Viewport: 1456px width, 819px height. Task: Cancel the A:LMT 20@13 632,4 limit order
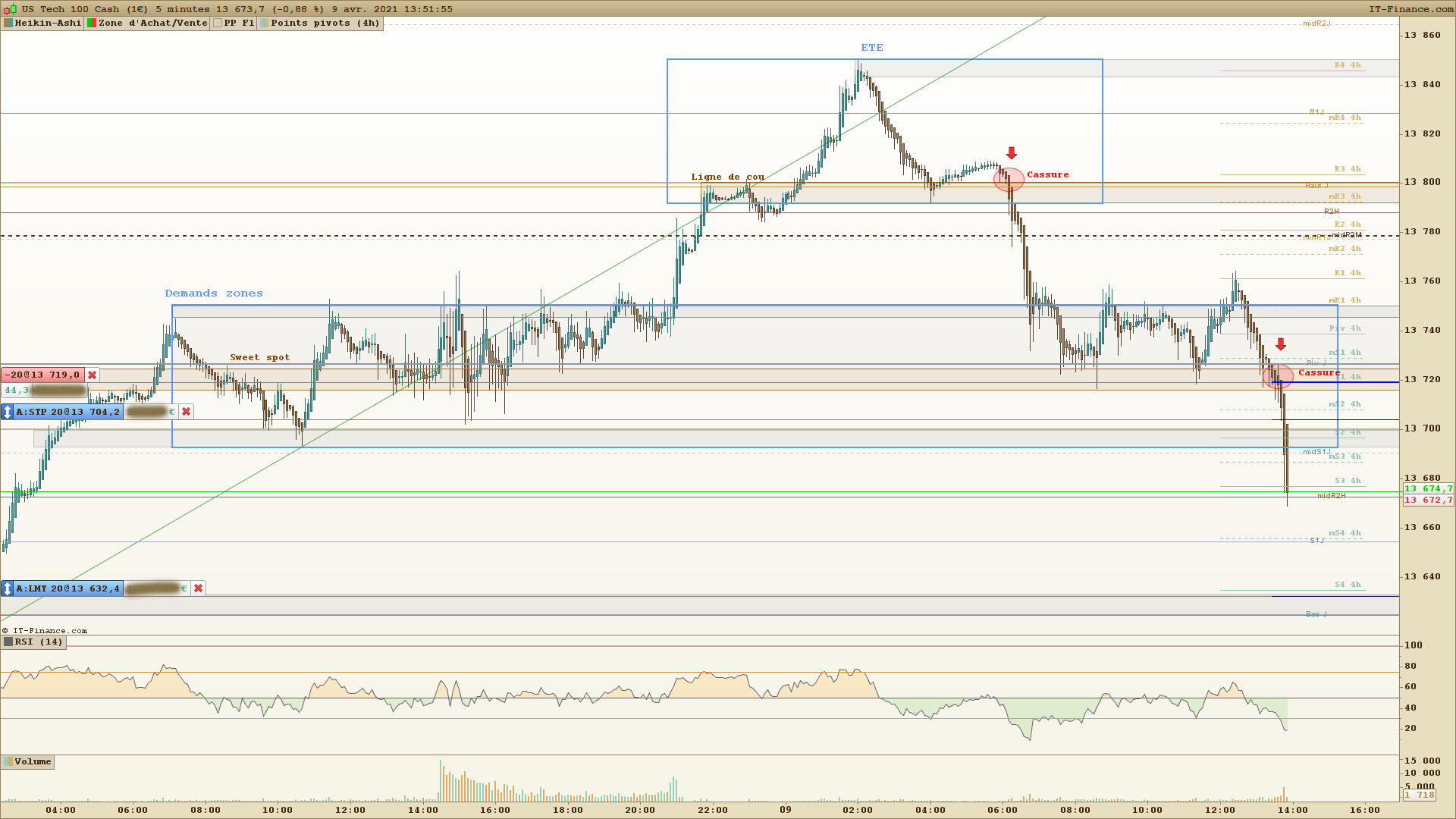[198, 588]
